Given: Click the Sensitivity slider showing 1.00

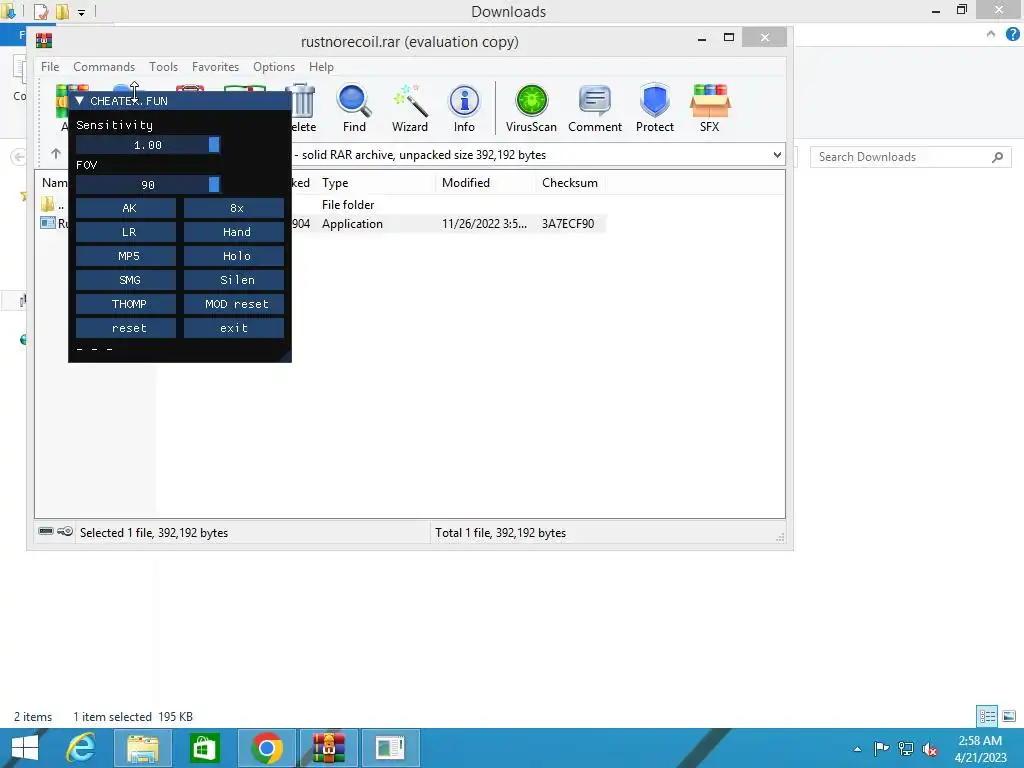Looking at the screenshot, I should [148, 145].
